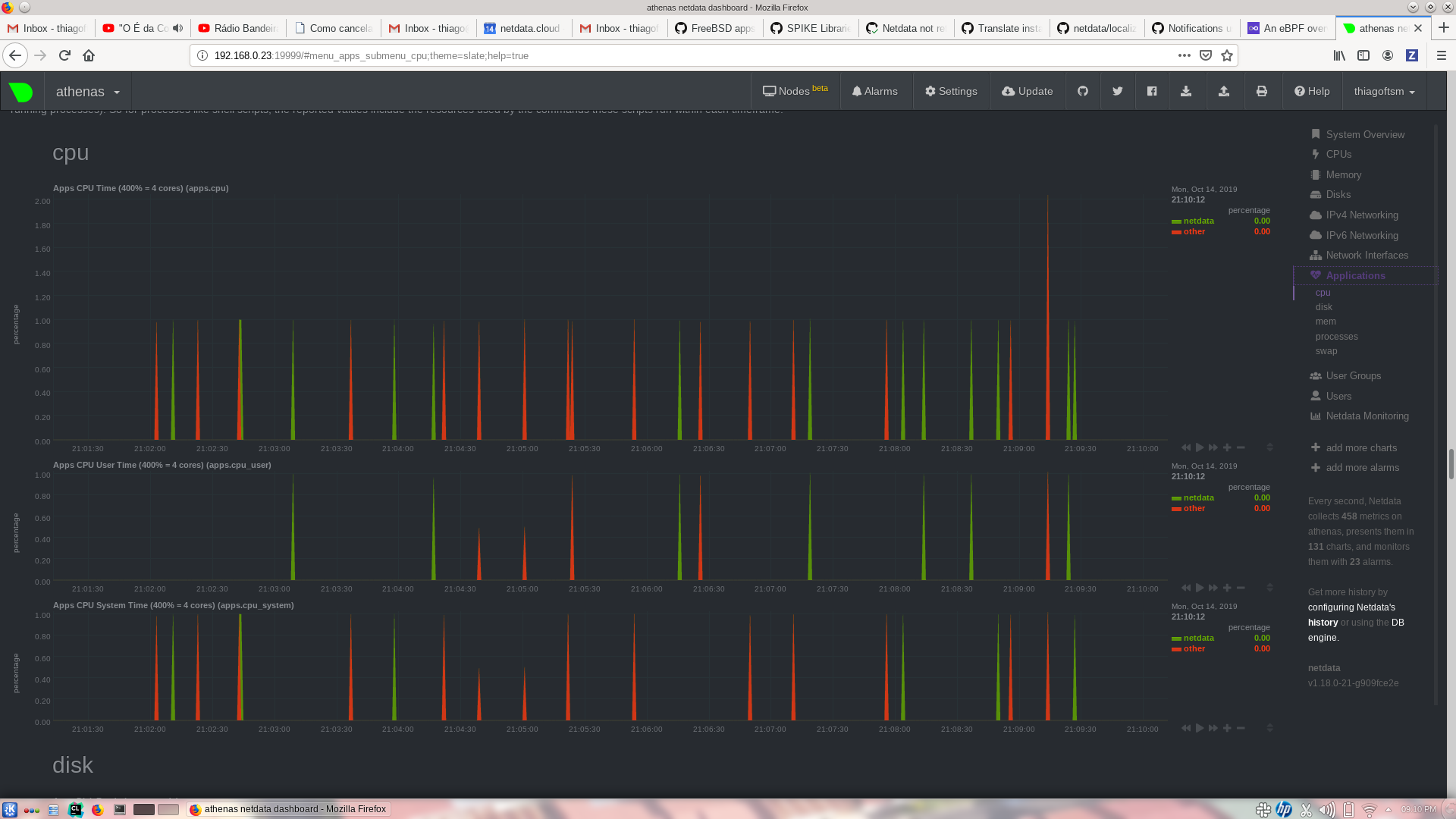Open the Netdata logo in the top-left corner
1456x819 pixels.
[22, 91]
